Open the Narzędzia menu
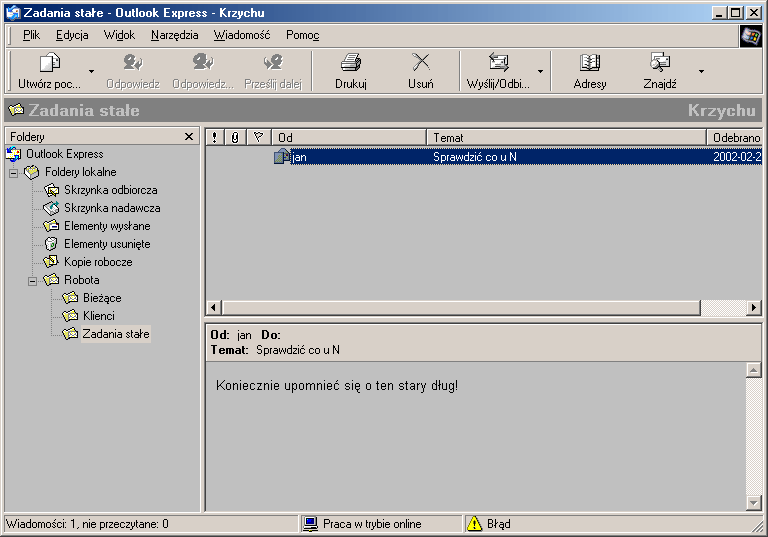Screen dimensions: 768x537 tap(175, 35)
